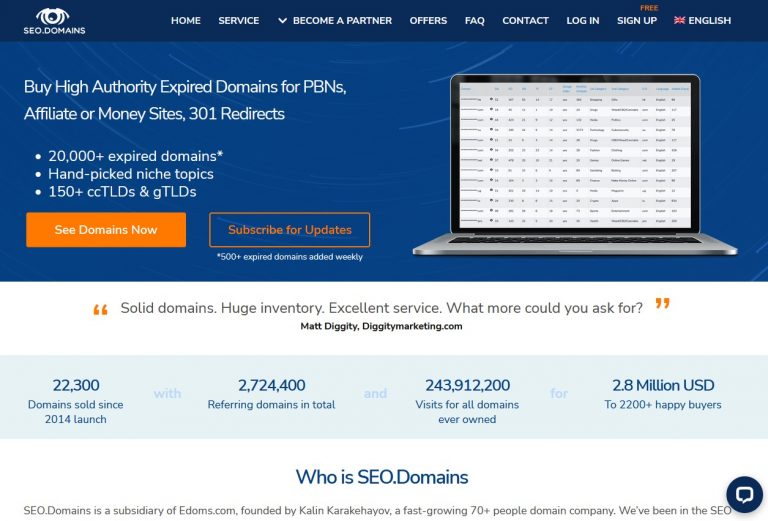768x521 pixels.
Task: Navigate to the FAQ page
Action: [474, 20]
